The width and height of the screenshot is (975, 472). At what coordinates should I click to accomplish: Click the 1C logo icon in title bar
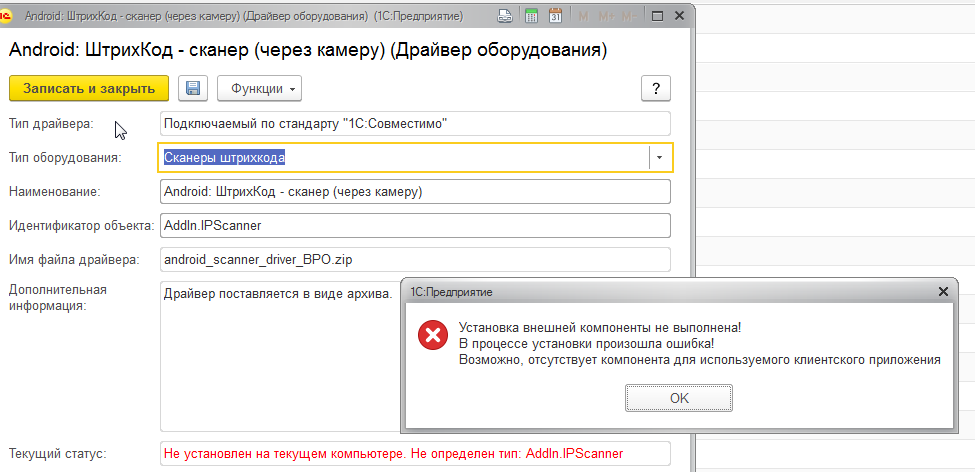coord(7,17)
